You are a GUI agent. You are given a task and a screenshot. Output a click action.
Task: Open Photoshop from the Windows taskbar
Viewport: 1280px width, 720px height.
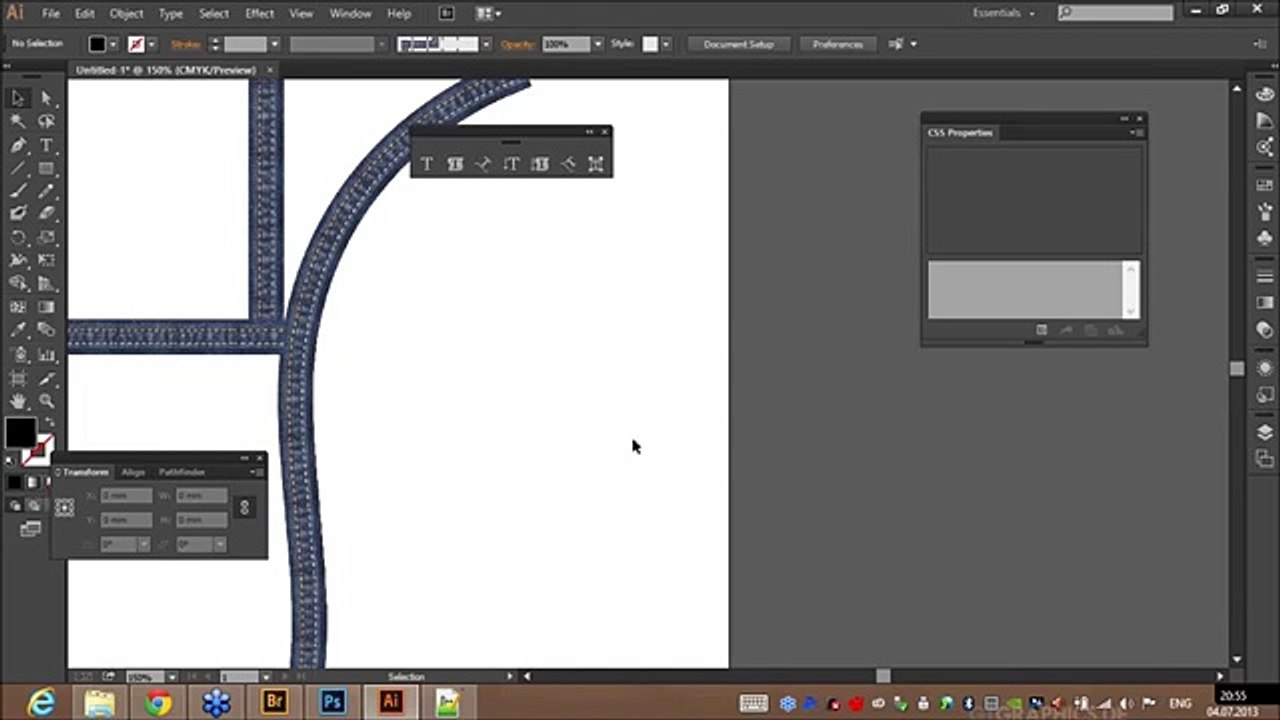(x=332, y=702)
